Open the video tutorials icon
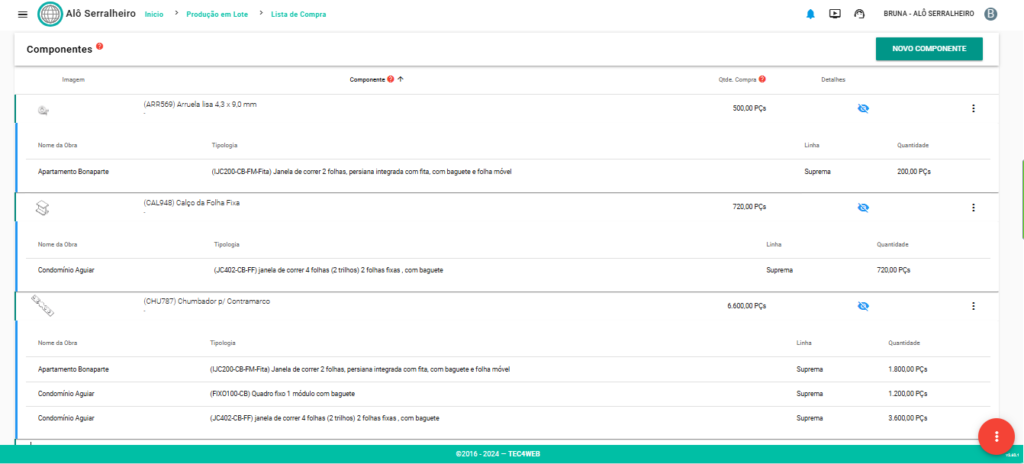Screen dimensions: 1024x464 point(835,14)
